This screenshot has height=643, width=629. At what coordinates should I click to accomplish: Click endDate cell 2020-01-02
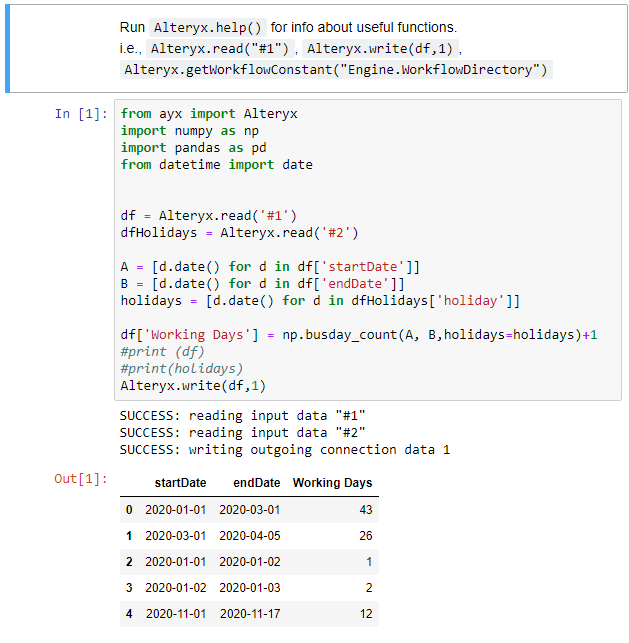pyautogui.click(x=250, y=562)
